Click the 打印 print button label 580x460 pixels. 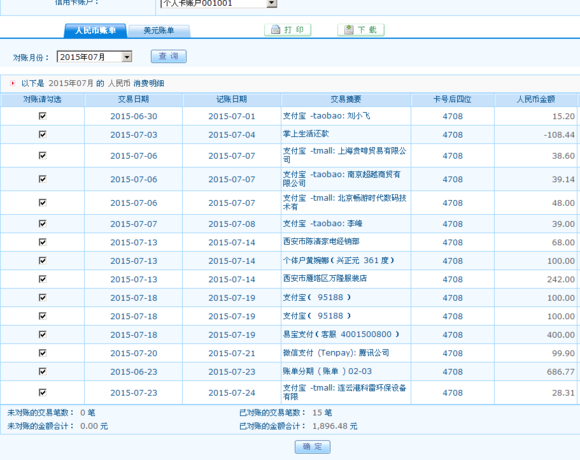point(294,30)
